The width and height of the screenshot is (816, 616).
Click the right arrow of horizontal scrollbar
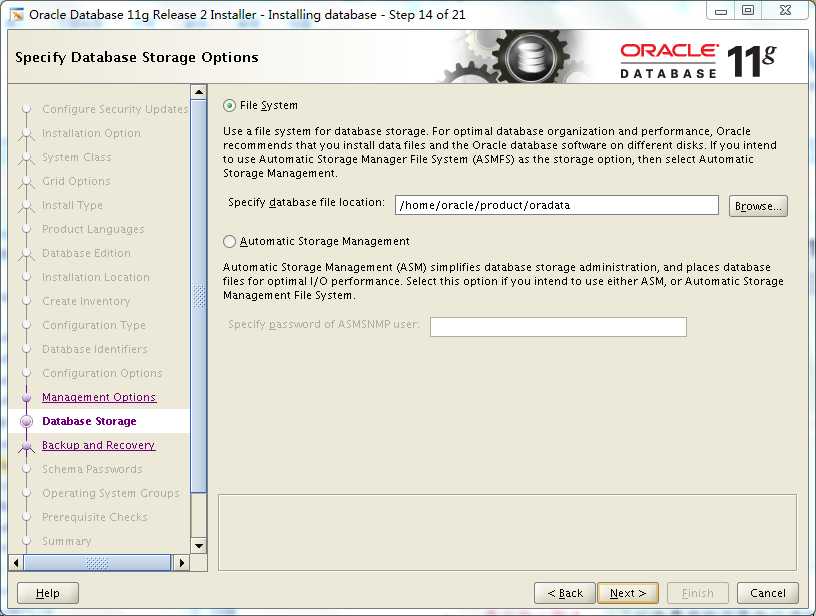182,563
